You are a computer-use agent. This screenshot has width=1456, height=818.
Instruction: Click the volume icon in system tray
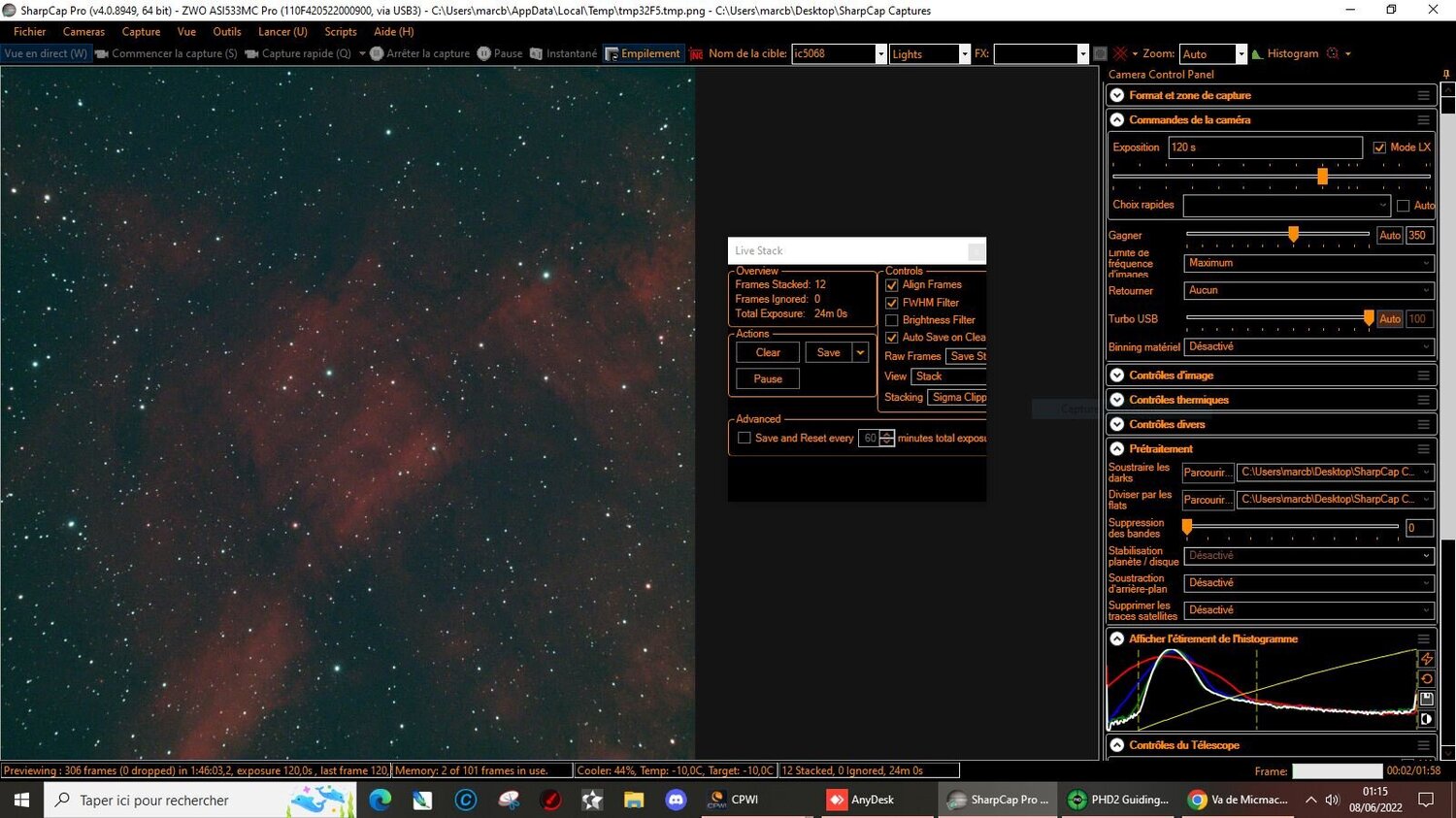click(x=1332, y=801)
